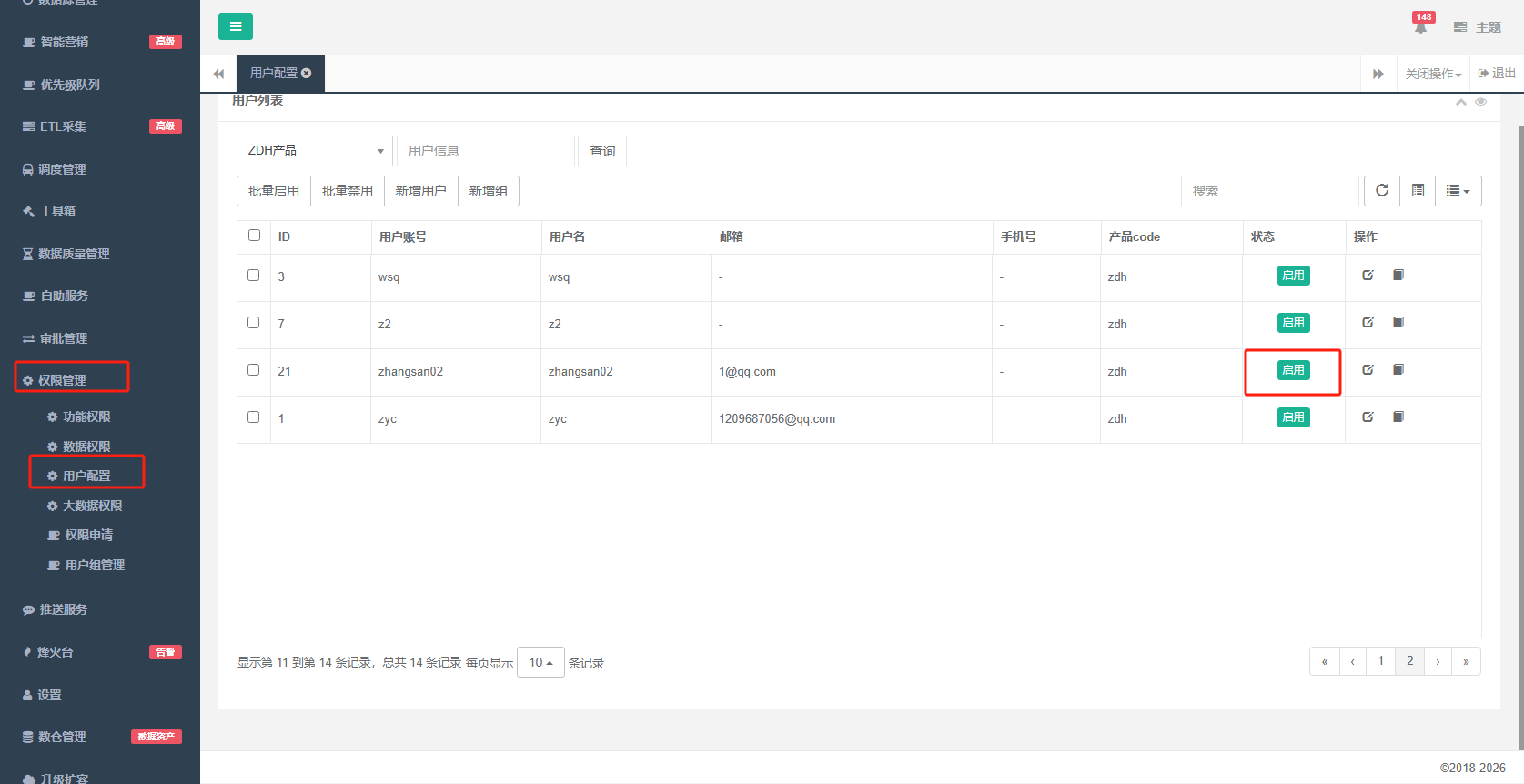Close the 用户配置 tab via its x icon
This screenshot has height=784, width=1524.
click(x=307, y=73)
